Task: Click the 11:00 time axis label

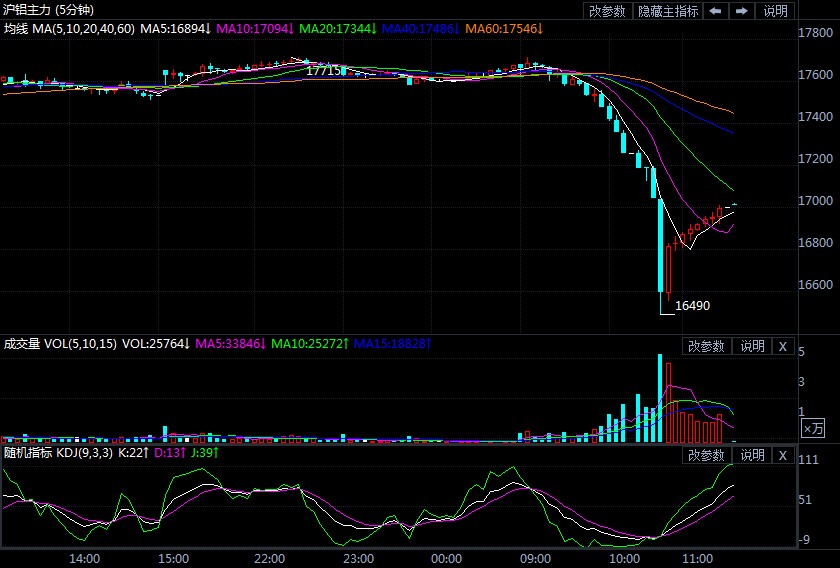Action: 697,559
